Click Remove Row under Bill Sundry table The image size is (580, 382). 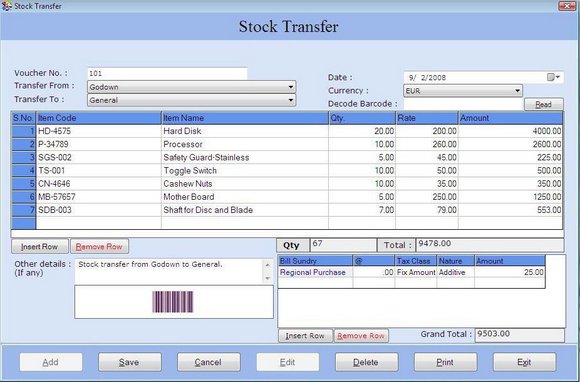(x=361, y=336)
